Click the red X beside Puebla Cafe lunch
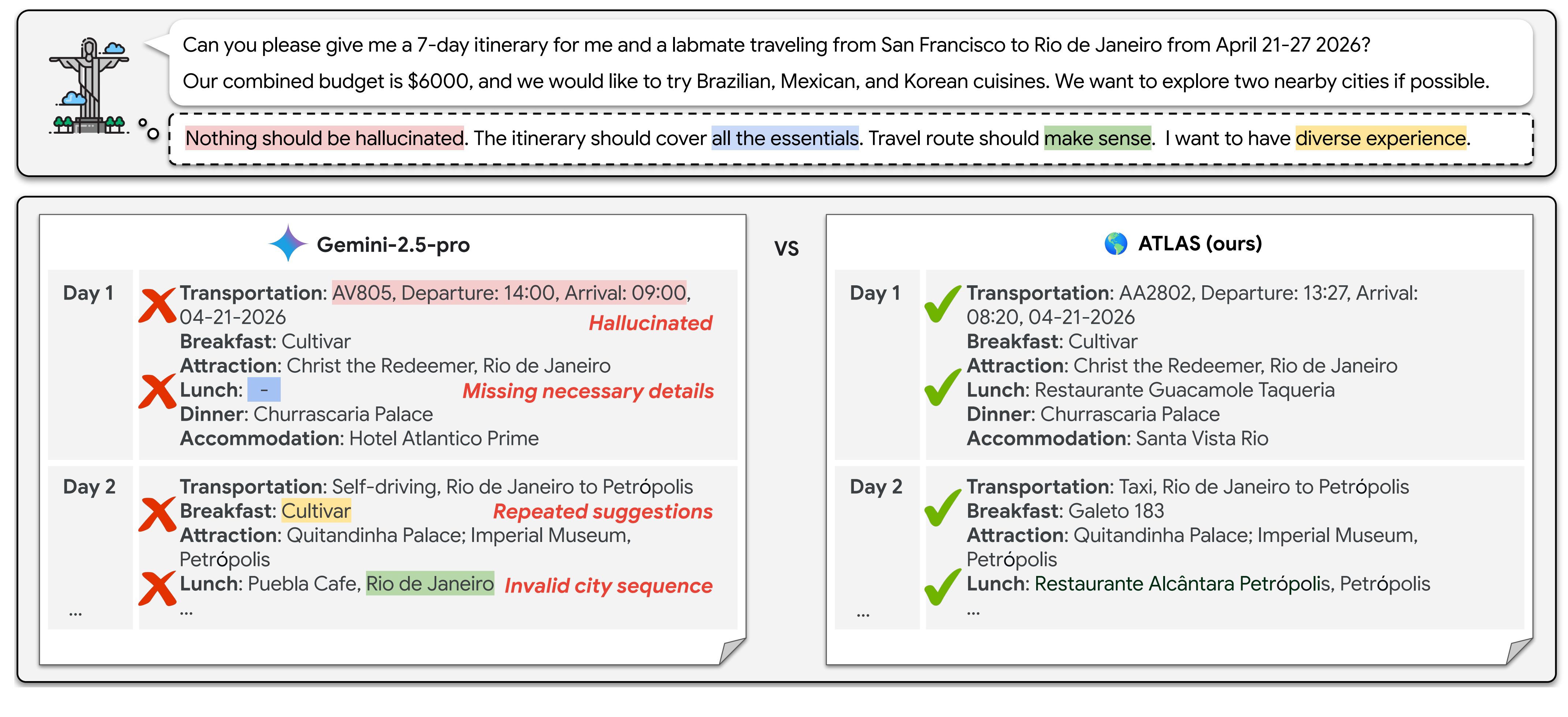Screen dimensions: 1568x717 pyautogui.click(x=157, y=588)
